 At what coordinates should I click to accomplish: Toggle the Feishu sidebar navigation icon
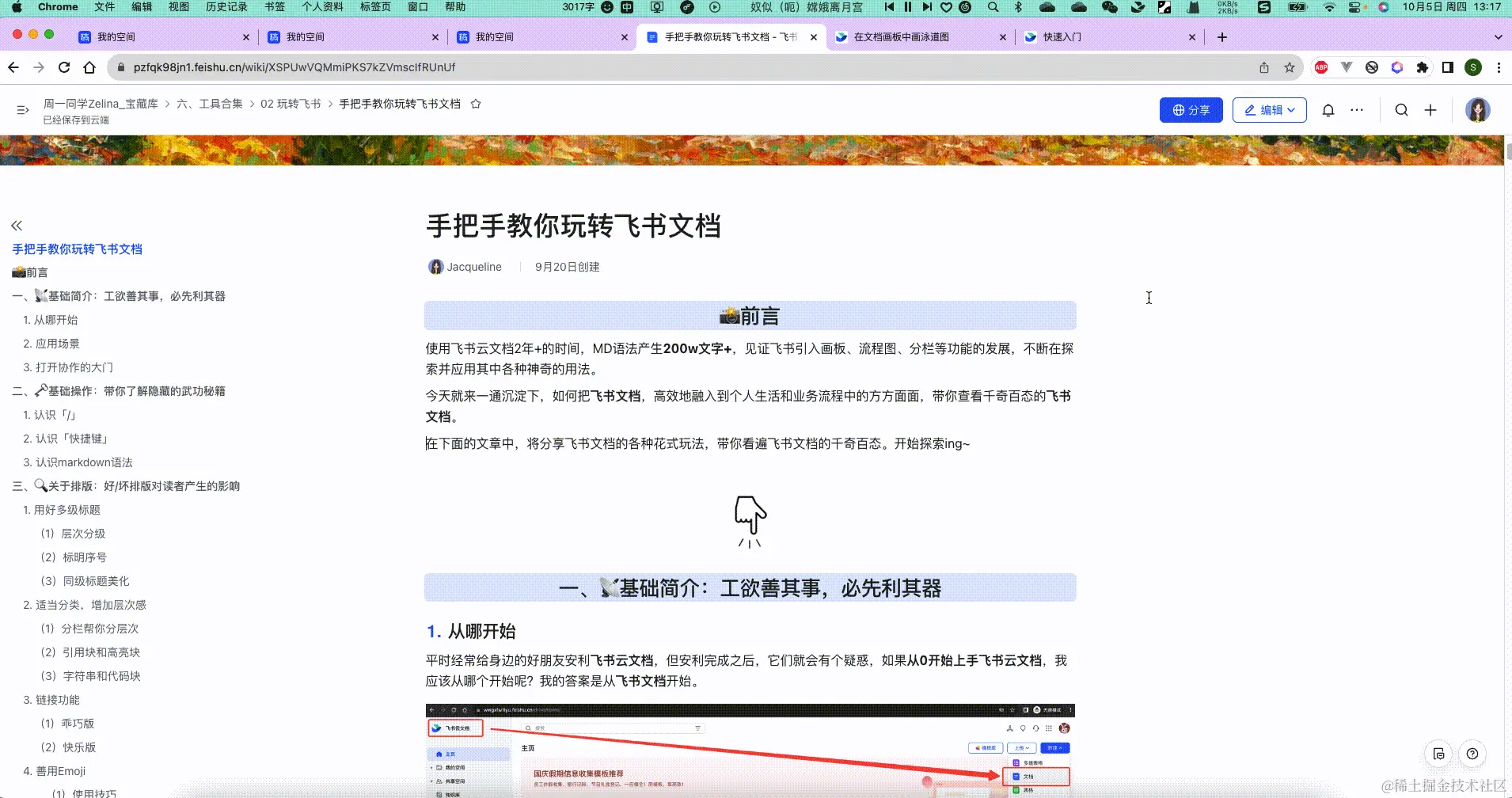click(23, 110)
